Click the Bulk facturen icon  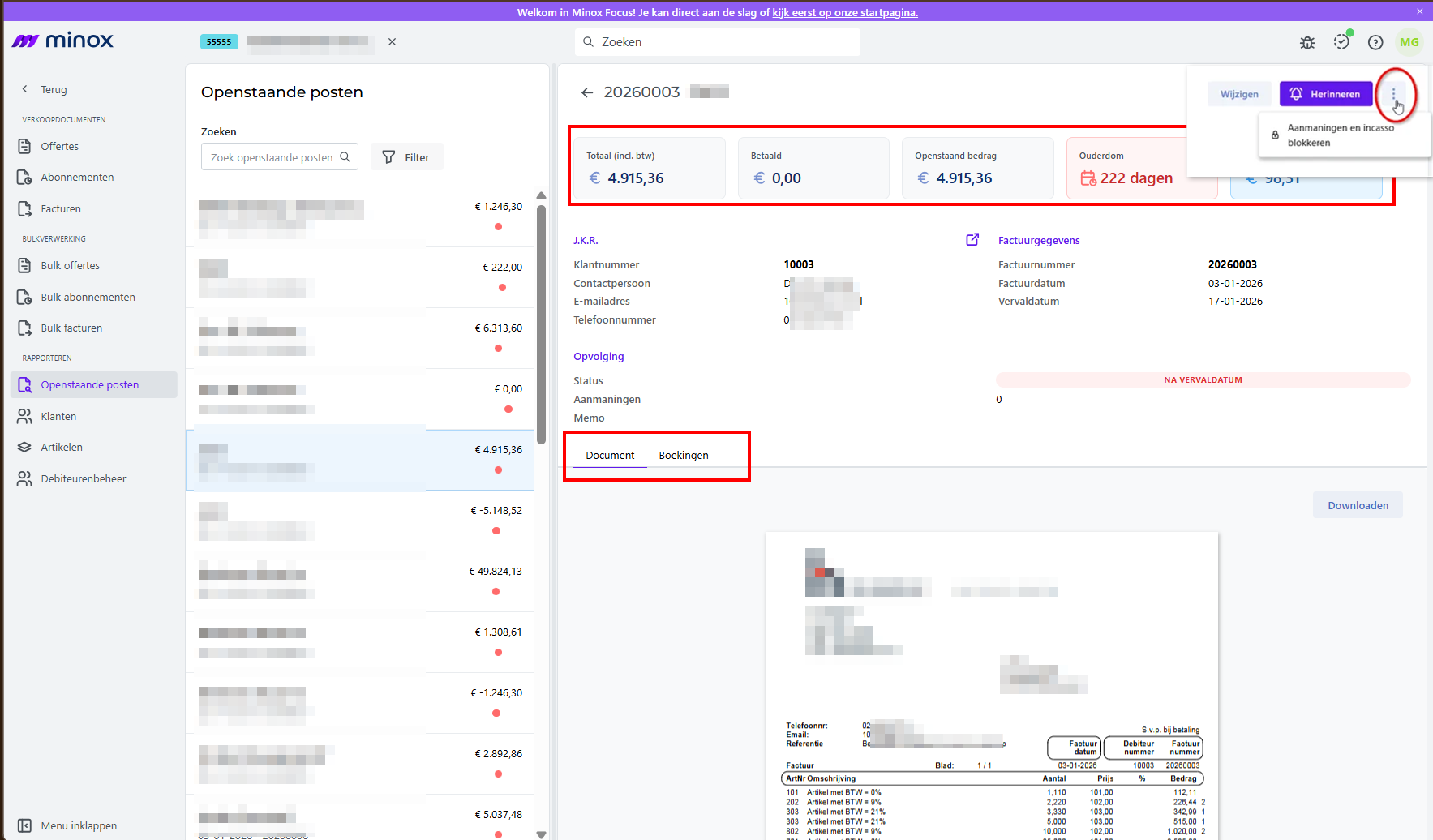[x=24, y=328]
